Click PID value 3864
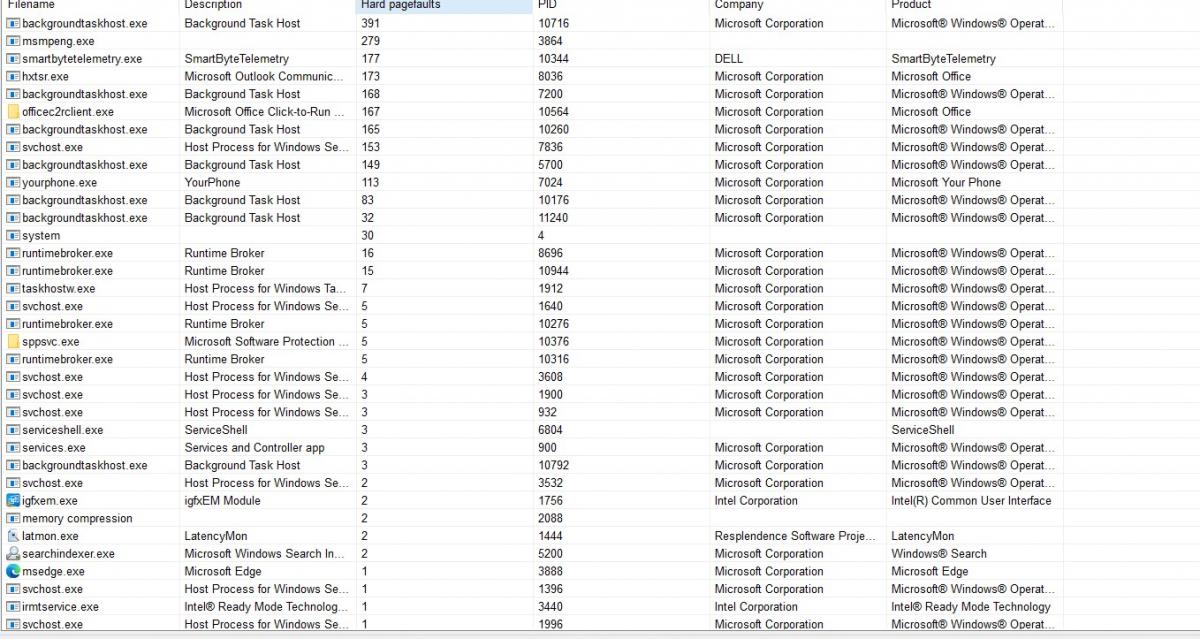The width and height of the screenshot is (1200, 639). point(550,41)
